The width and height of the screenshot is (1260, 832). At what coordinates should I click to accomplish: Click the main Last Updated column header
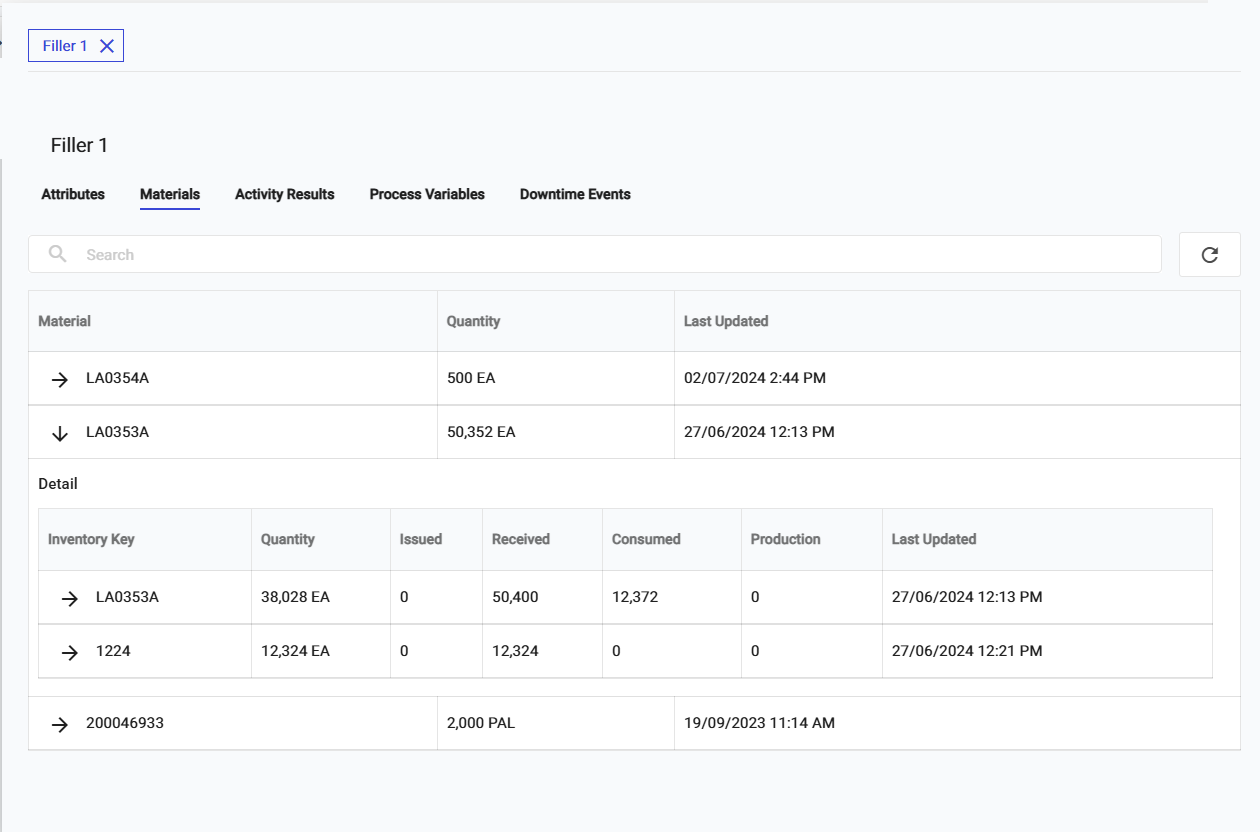coord(726,321)
